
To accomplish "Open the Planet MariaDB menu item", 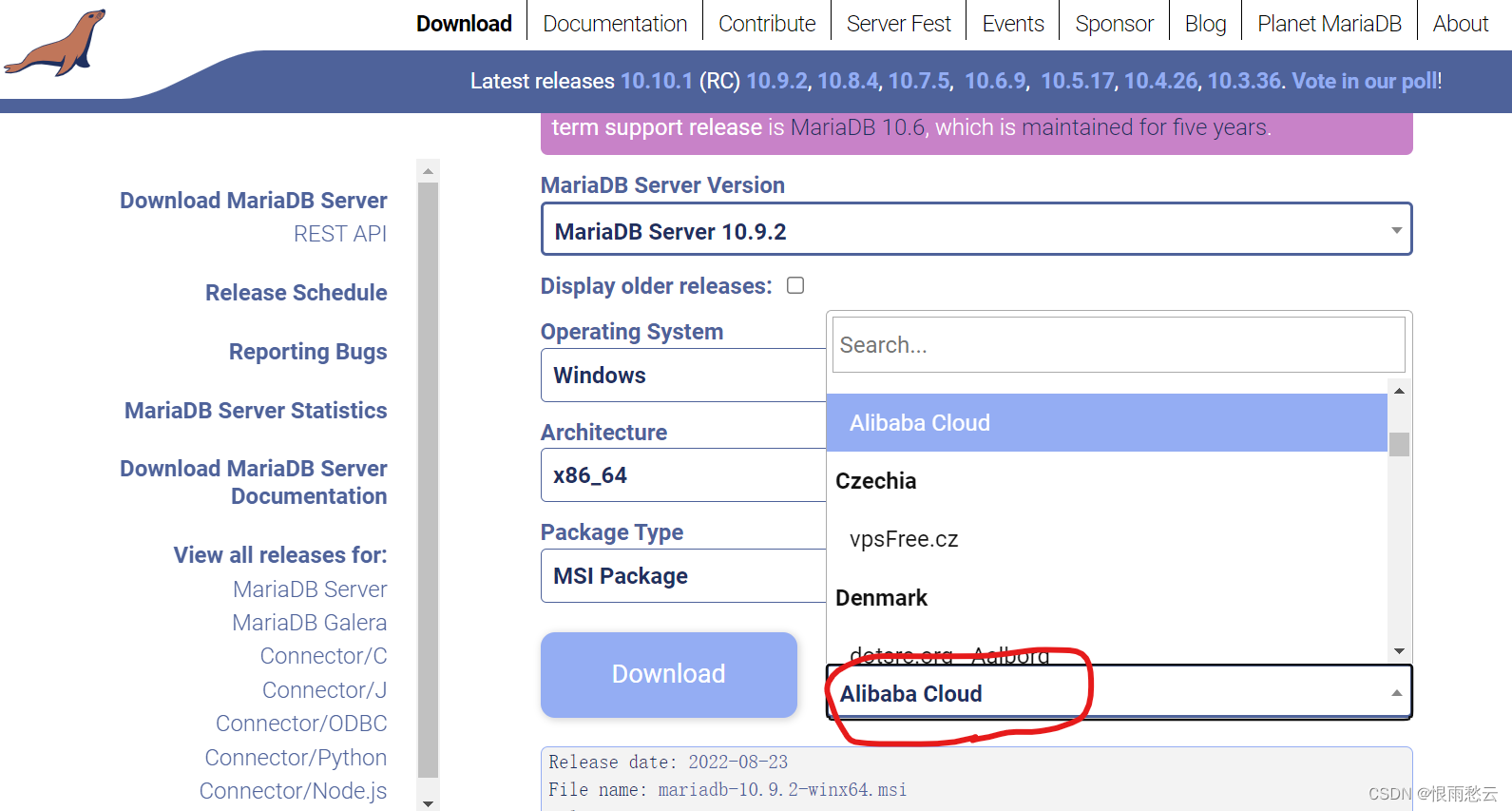I will point(1330,24).
